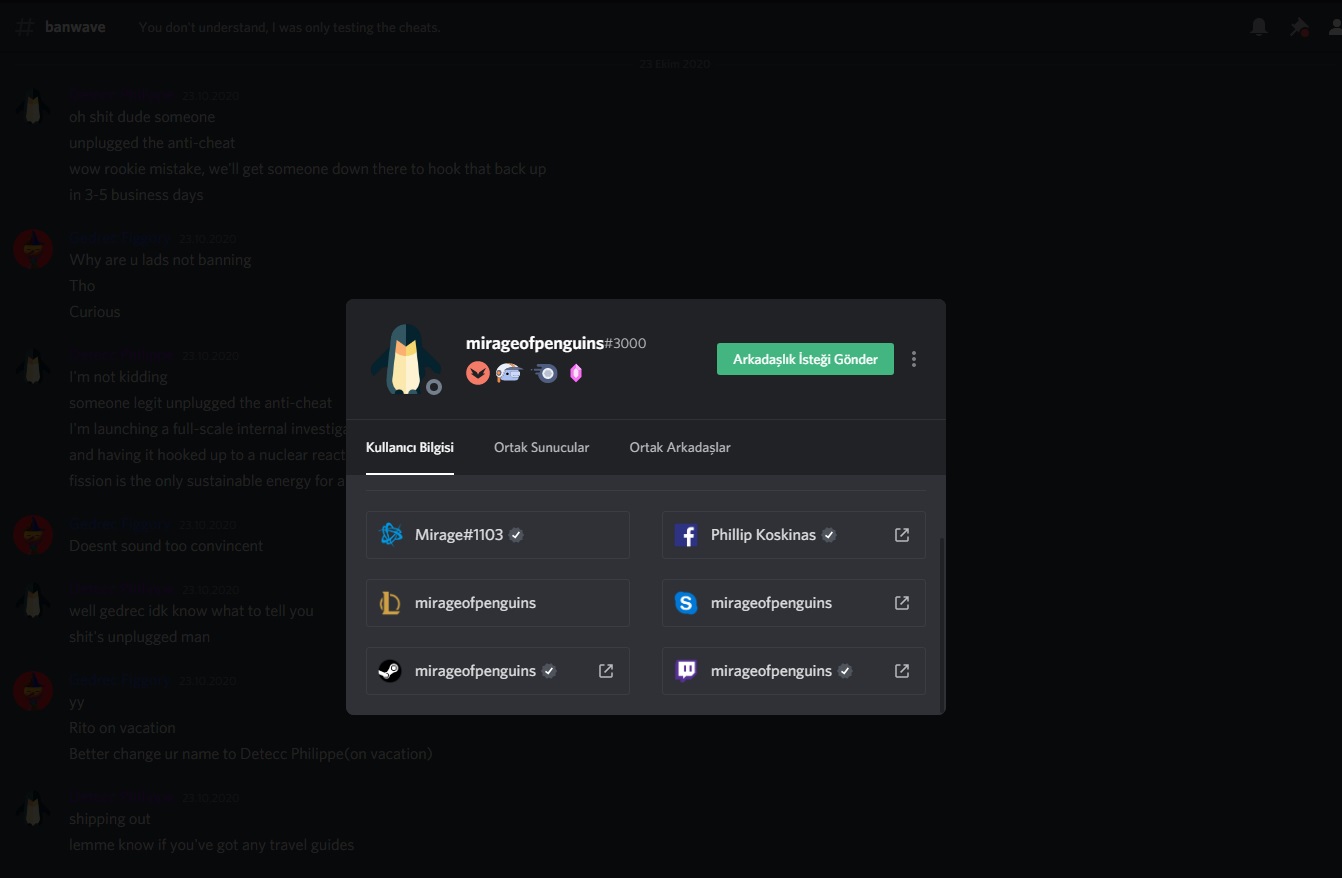The image size is (1342, 878).
Task: Select the Kullanıcı Bilgisi tab
Action: pyautogui.click(x=410, y=447)
